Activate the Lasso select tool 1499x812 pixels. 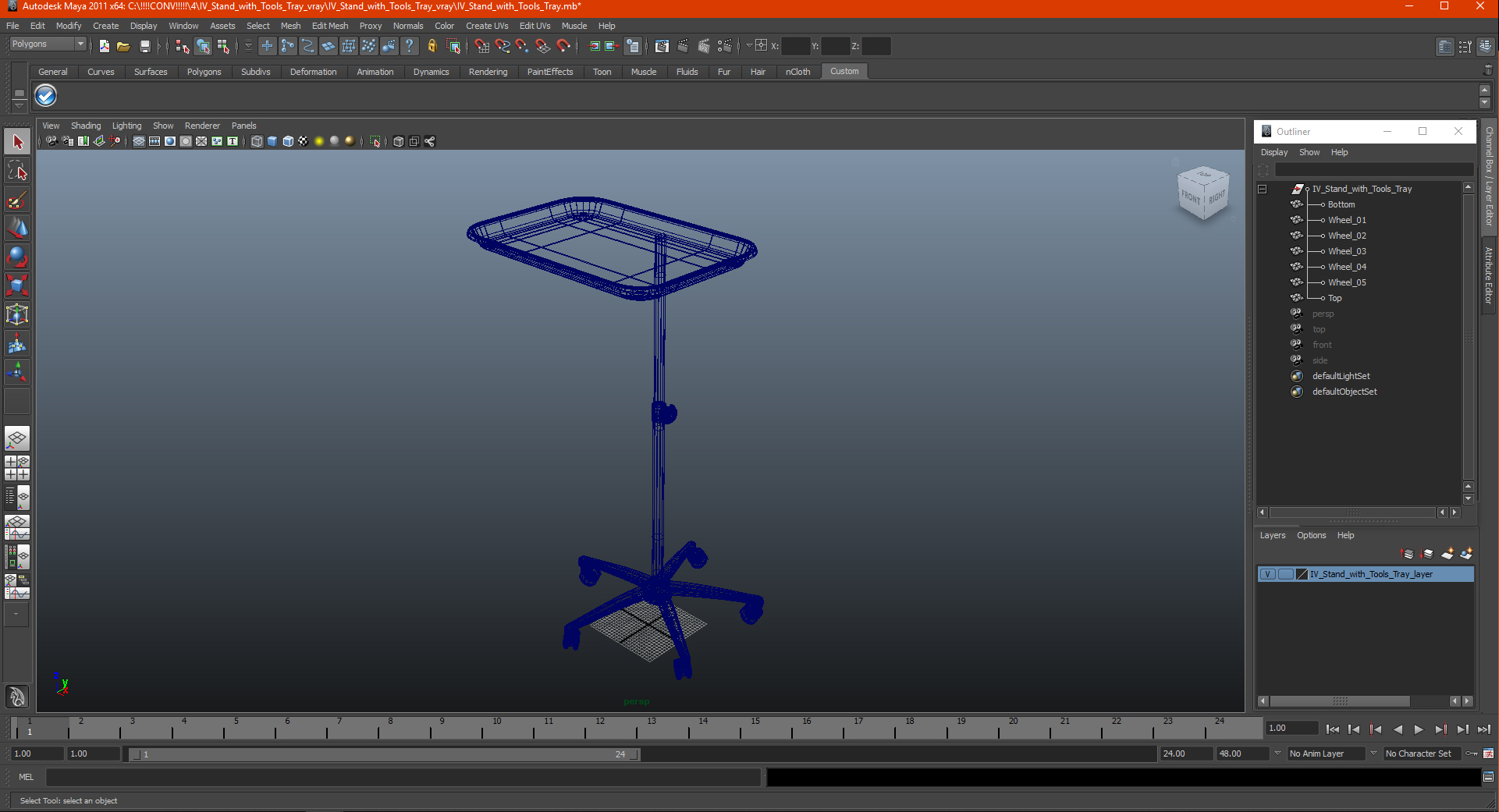17,171
